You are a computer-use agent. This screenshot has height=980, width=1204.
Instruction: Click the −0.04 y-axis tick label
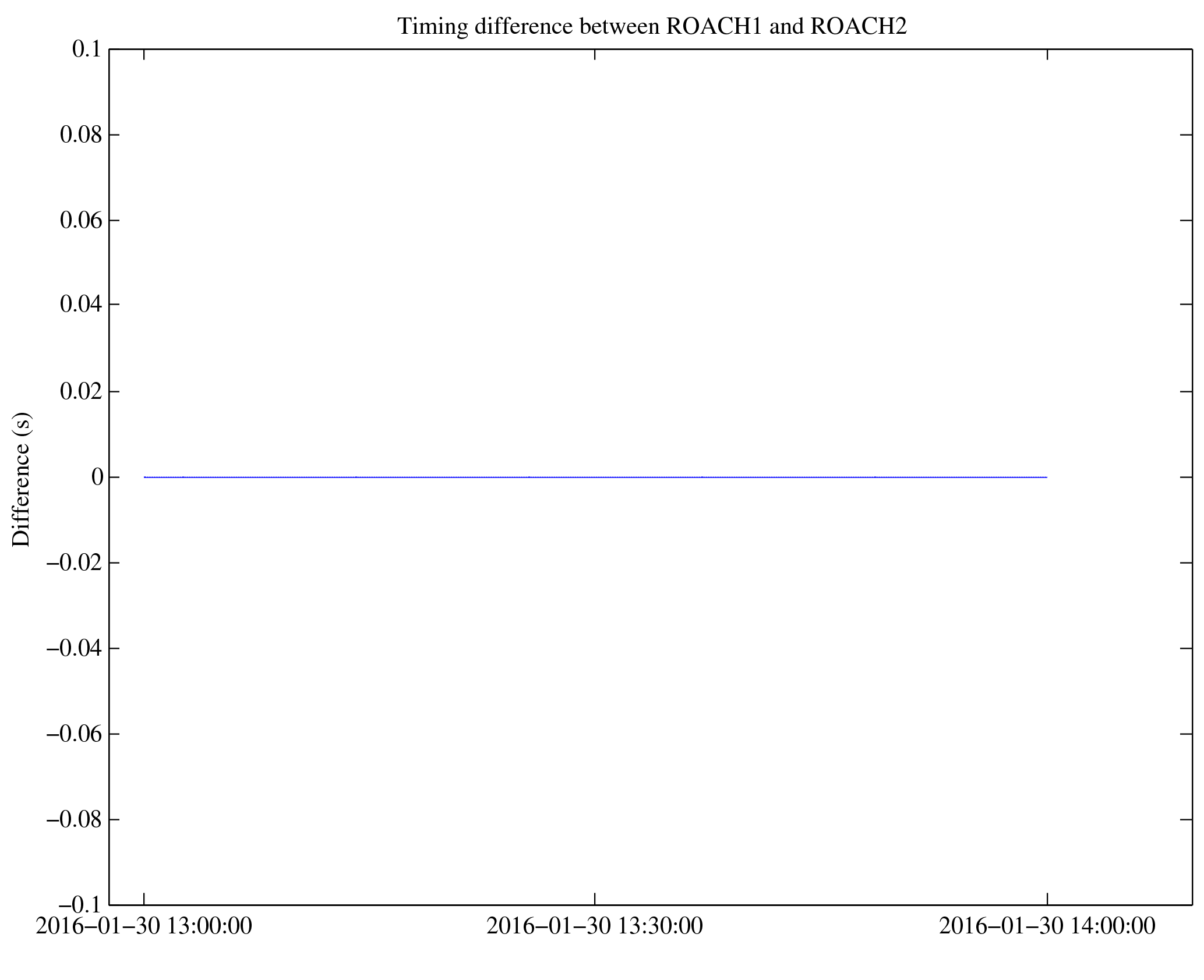tap(75, 648)
